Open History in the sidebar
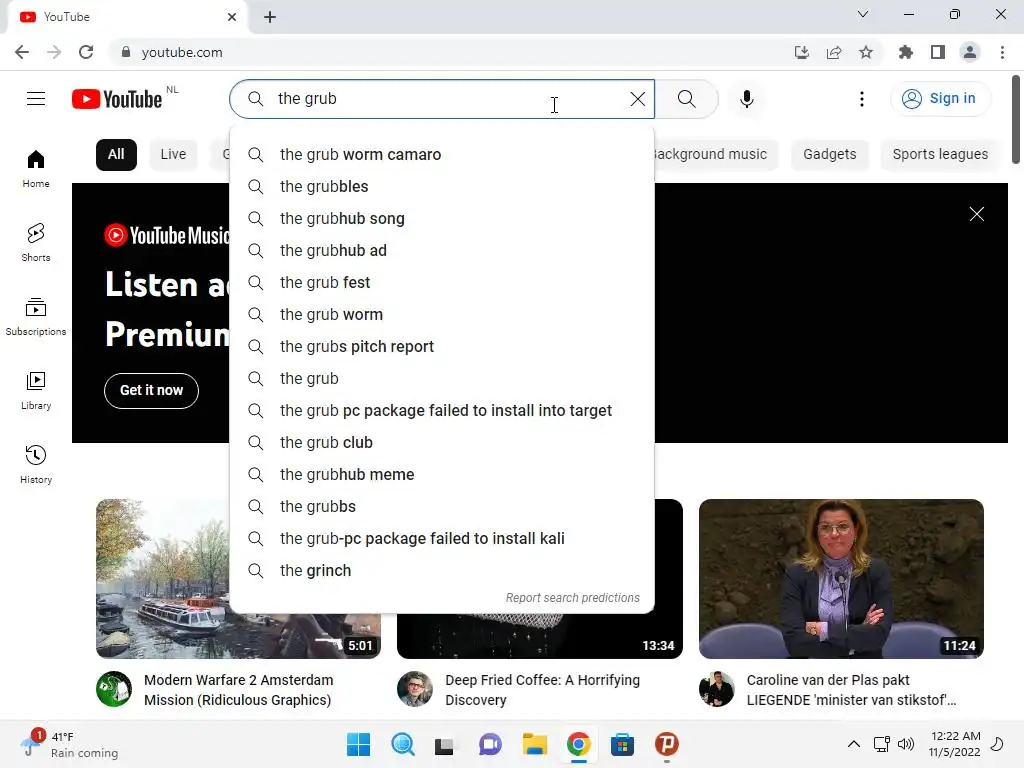 [x=36, y=464]
